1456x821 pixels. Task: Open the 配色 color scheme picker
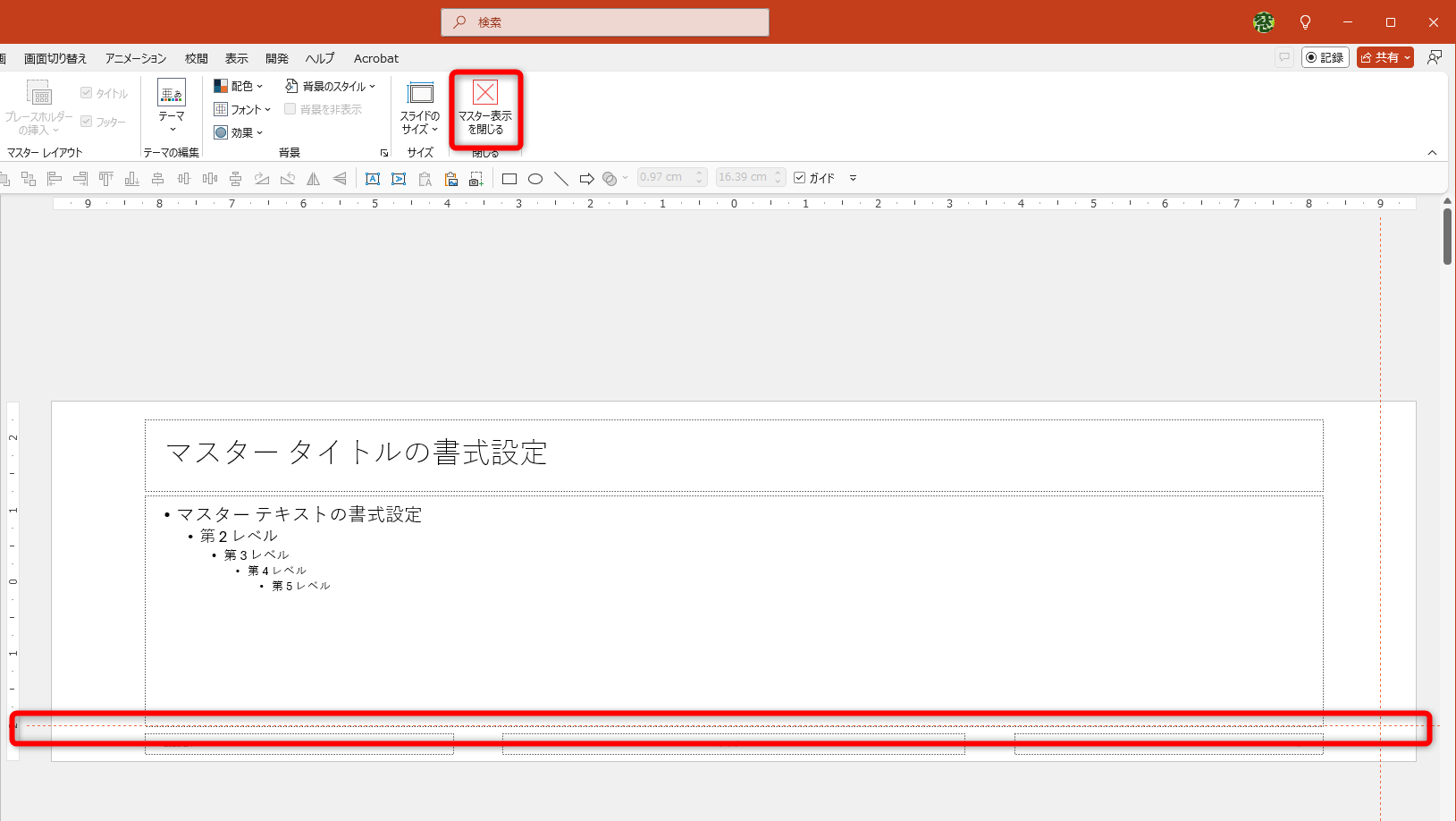(x=238, y=85)
